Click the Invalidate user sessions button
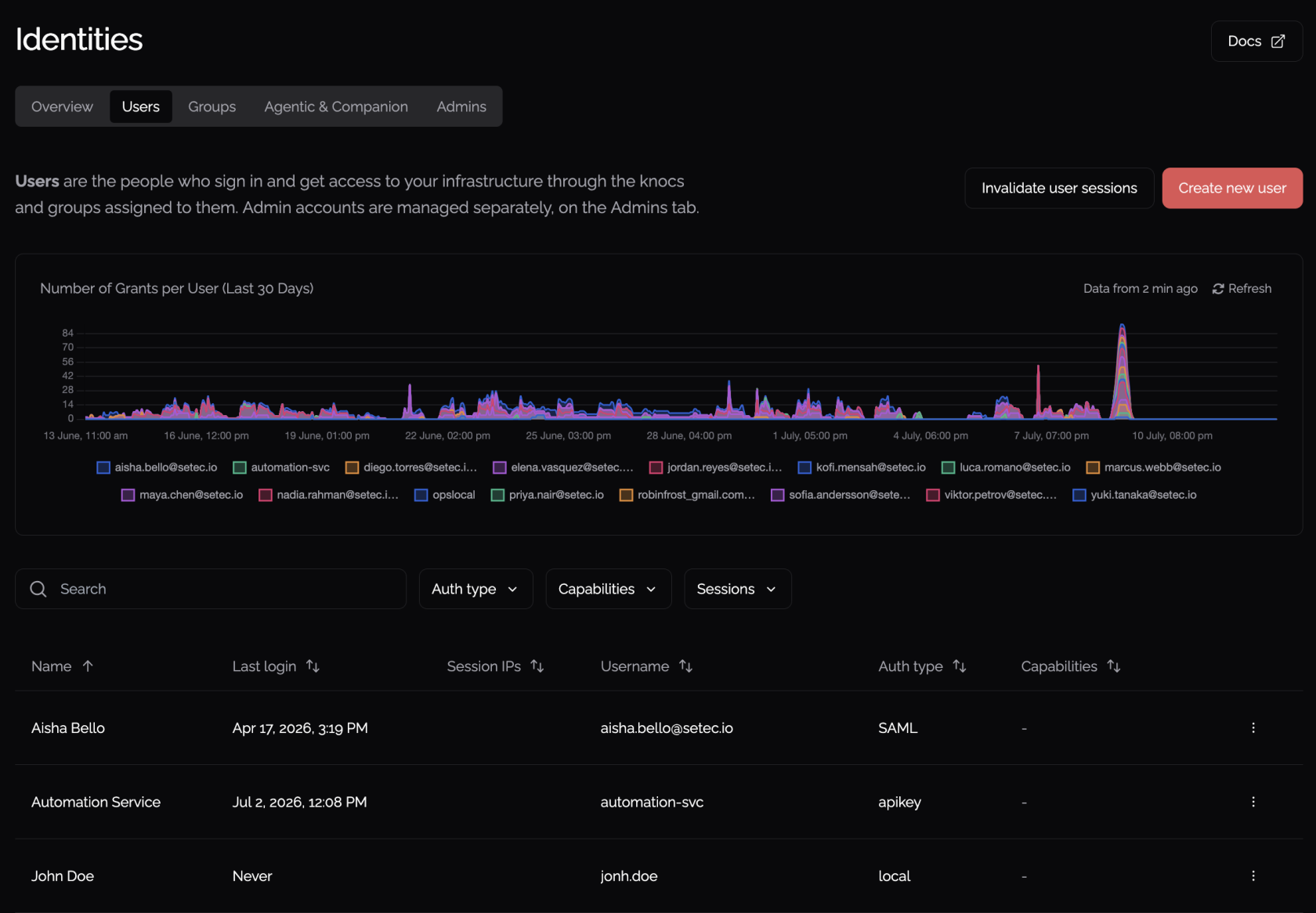Screen dimensions: 1316x913 (x=1059, y=188)
